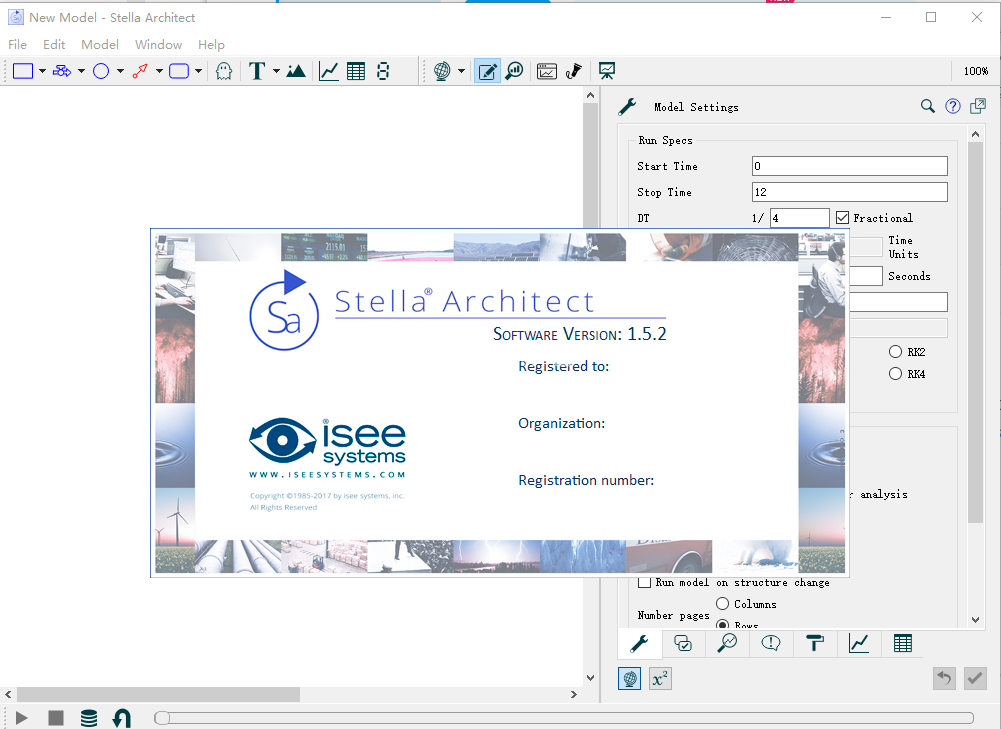Open the Model menu
Viewport: 1001px width, 729px height.
[100, 45]
